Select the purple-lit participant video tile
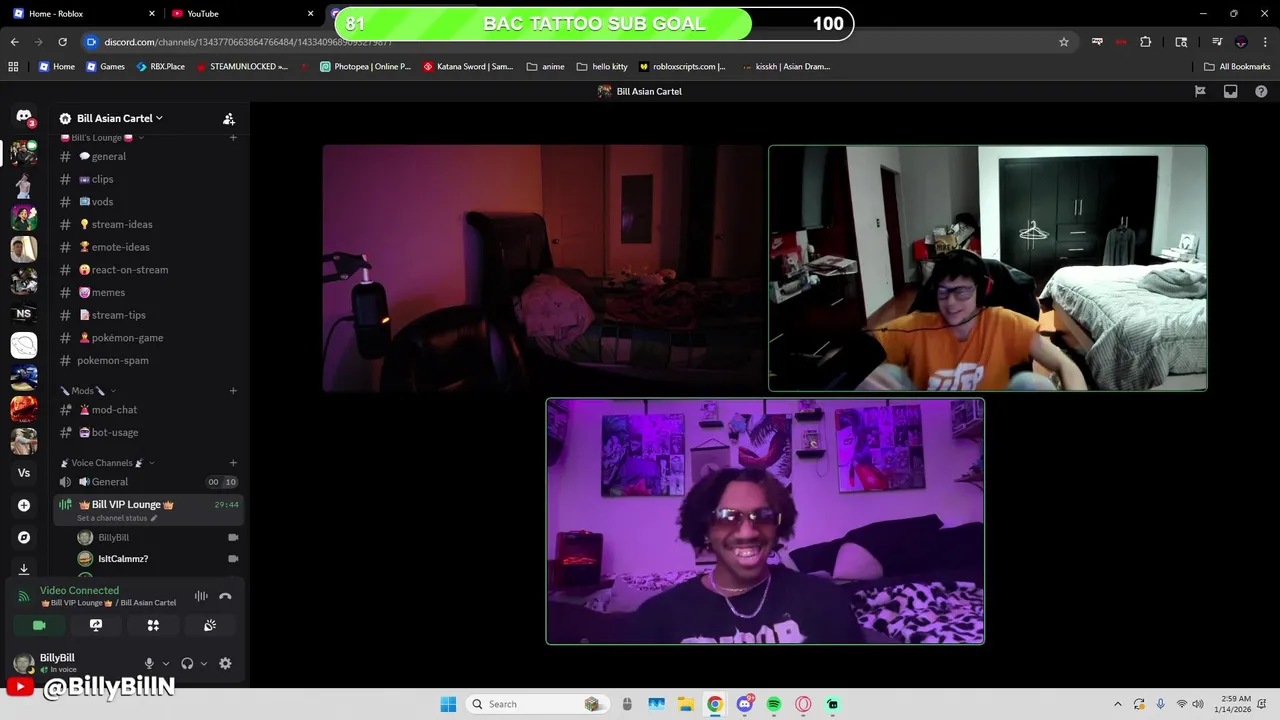 tap(765, 521)
